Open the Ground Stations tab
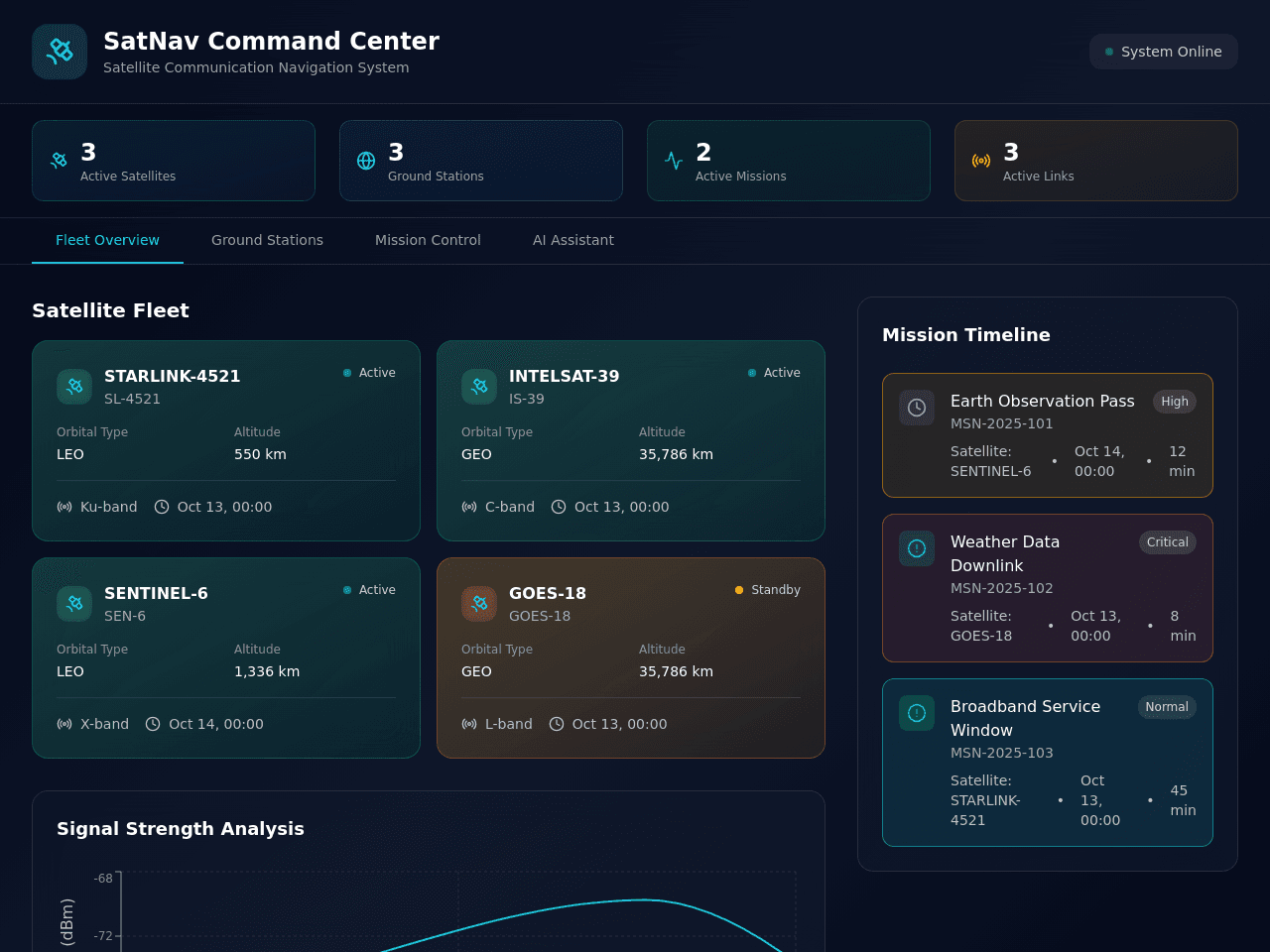Image resolution: width=1270 pixels, height=952 pixels. (x=267, y=240)
